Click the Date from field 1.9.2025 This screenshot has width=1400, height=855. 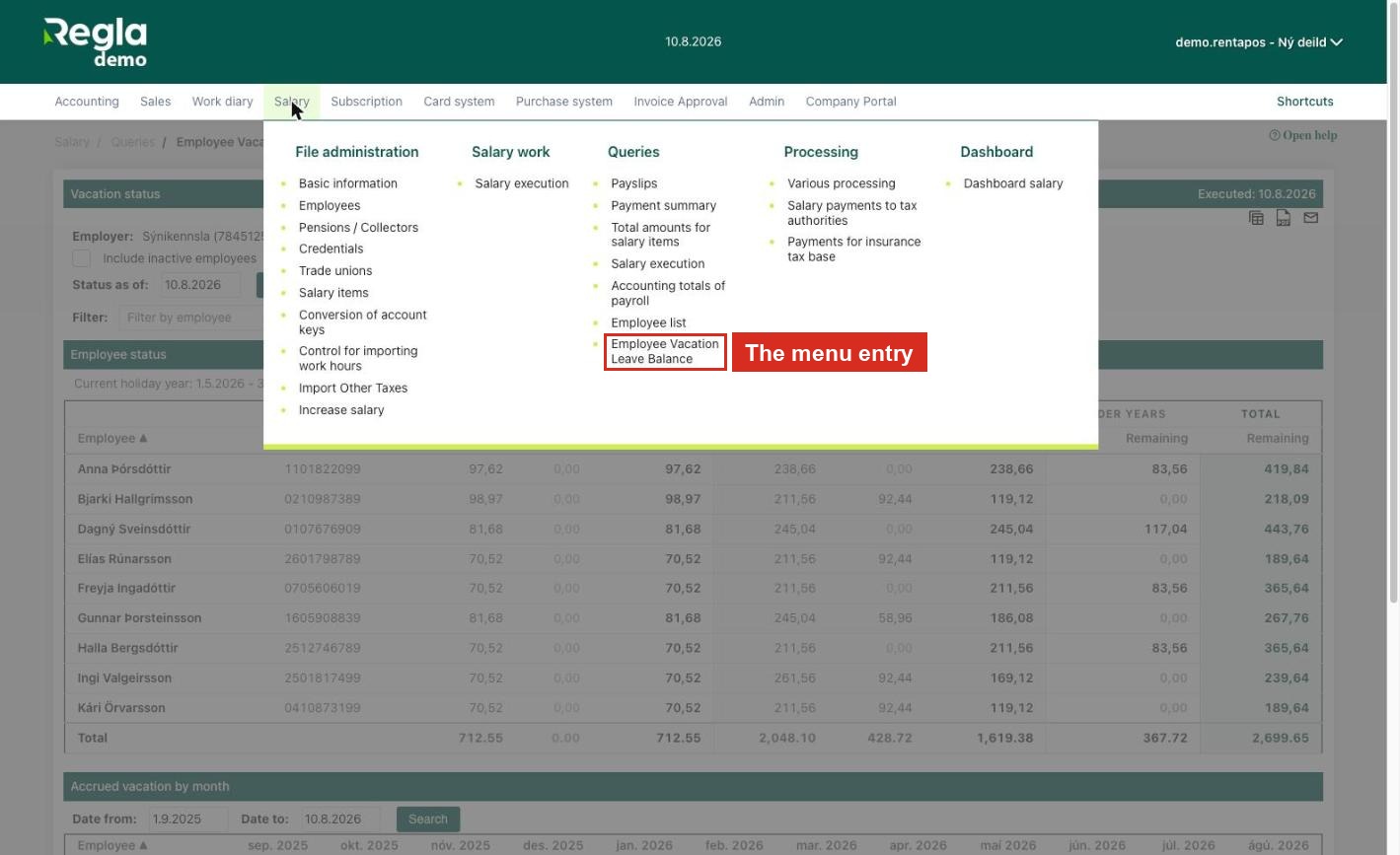[x=188, y=819]
